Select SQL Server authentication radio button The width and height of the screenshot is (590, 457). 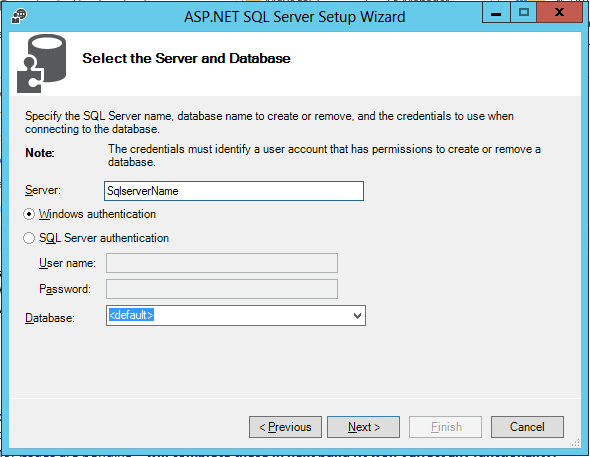29,238
